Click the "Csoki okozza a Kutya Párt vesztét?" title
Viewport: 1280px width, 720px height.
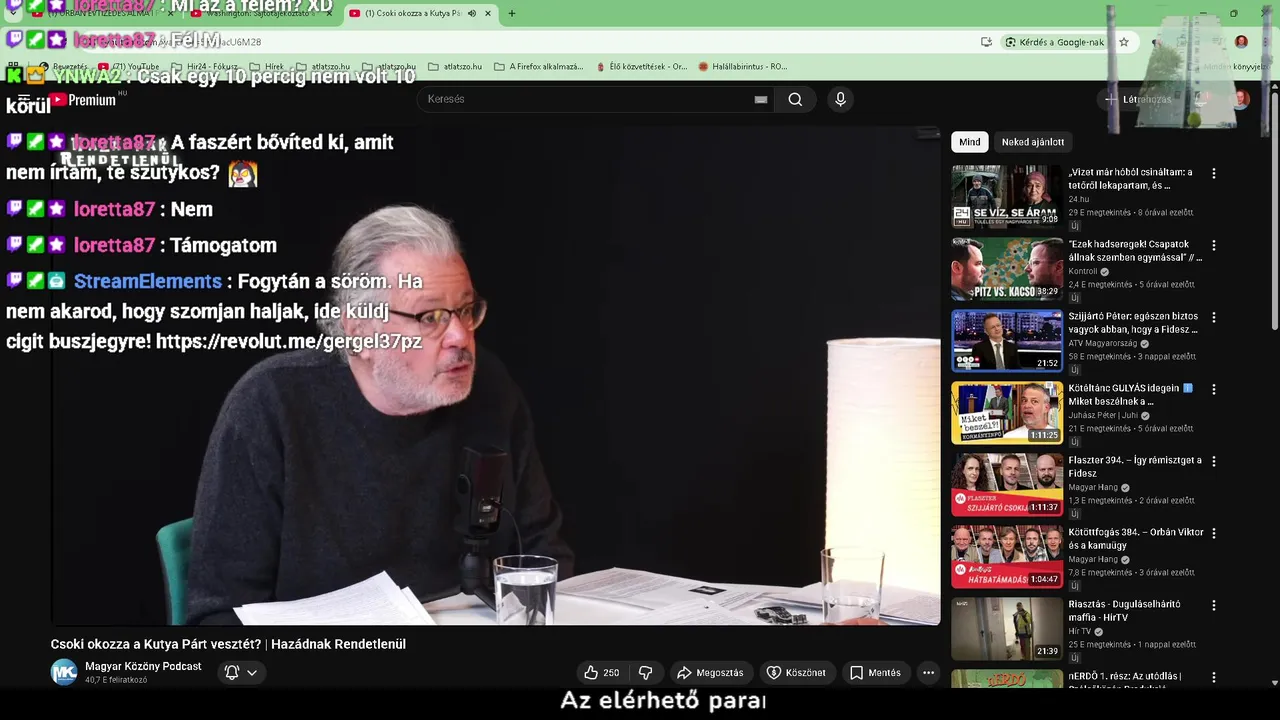coord(228,644)
